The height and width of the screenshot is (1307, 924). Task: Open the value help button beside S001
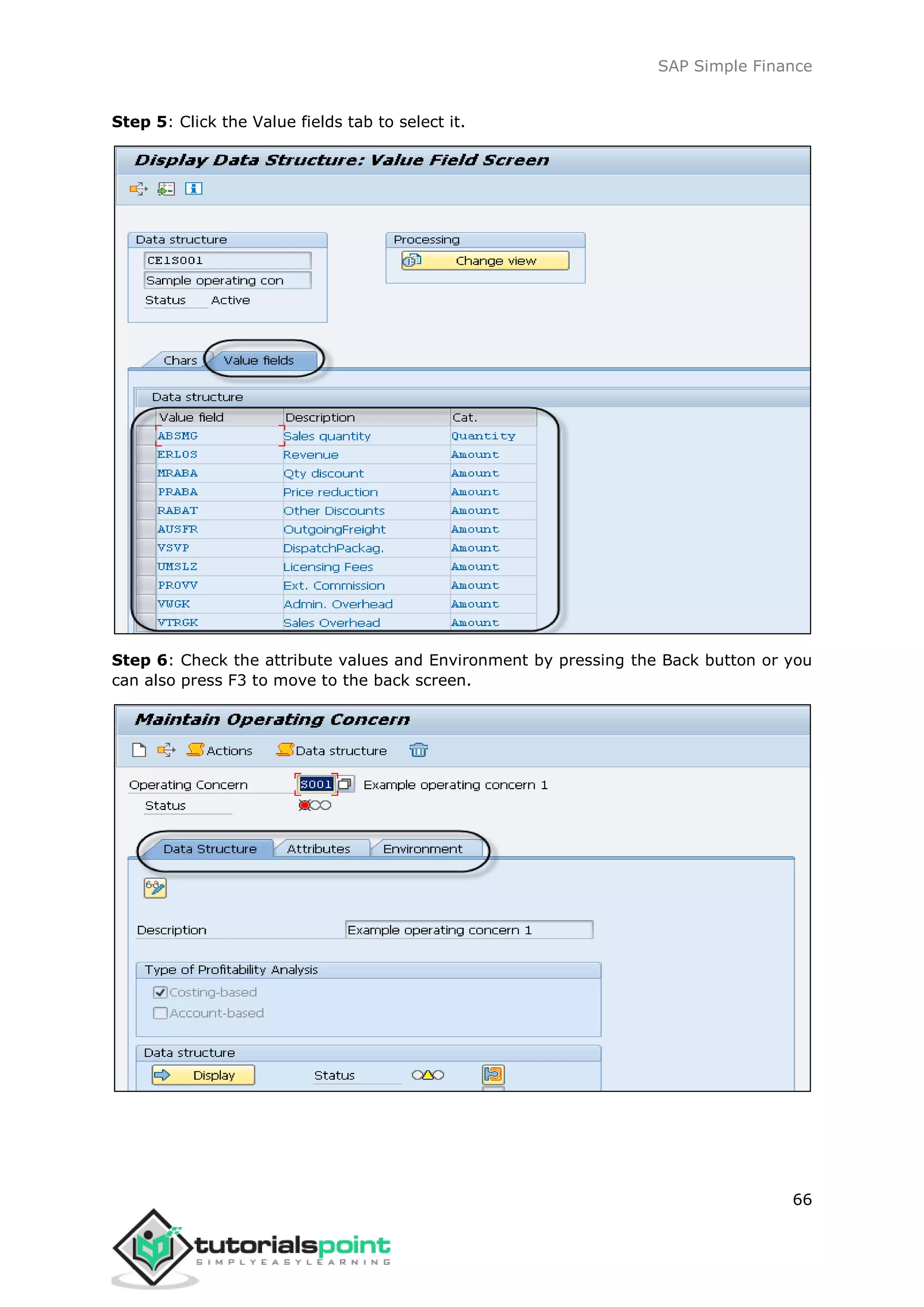345,784
